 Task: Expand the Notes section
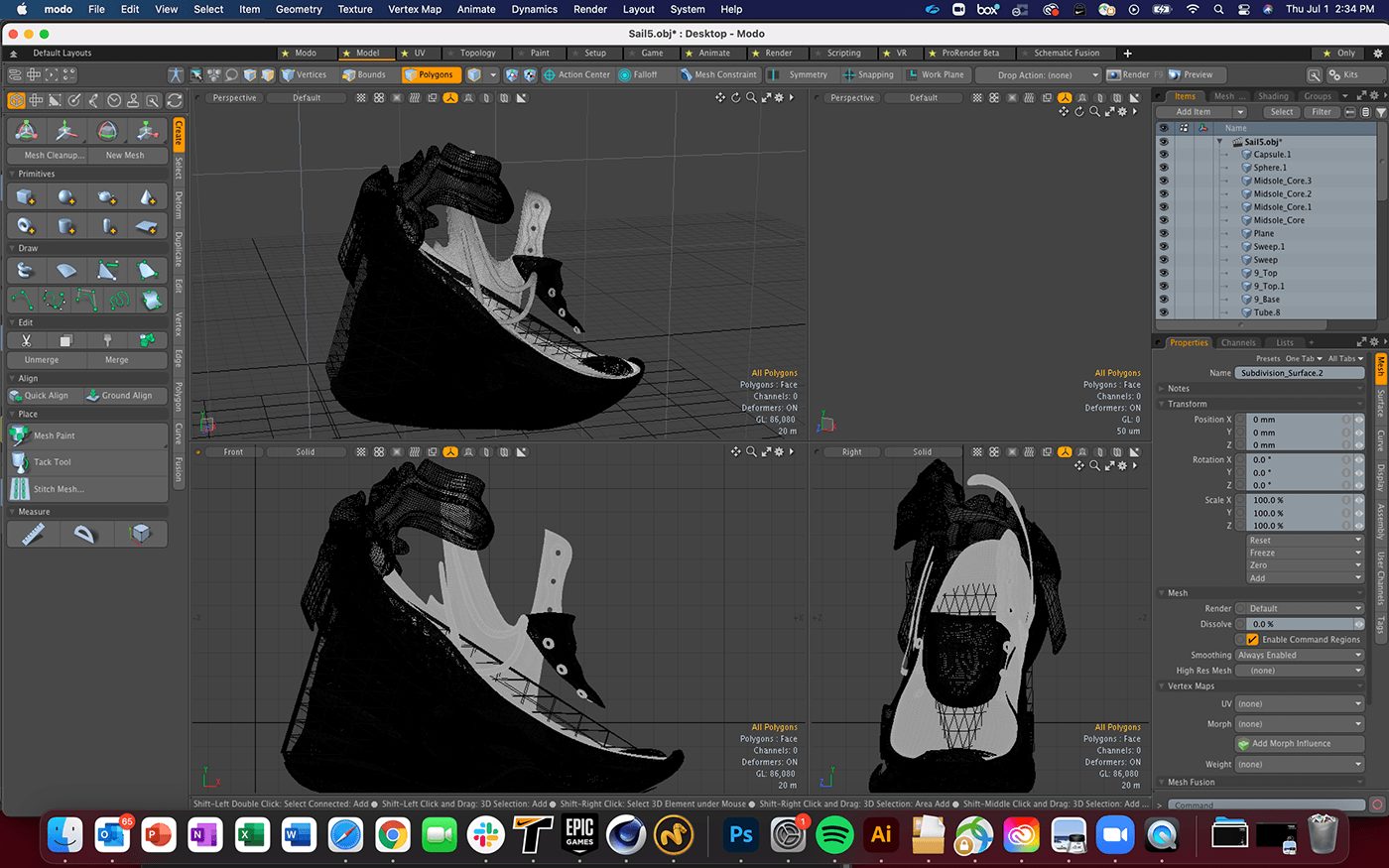1163,389
